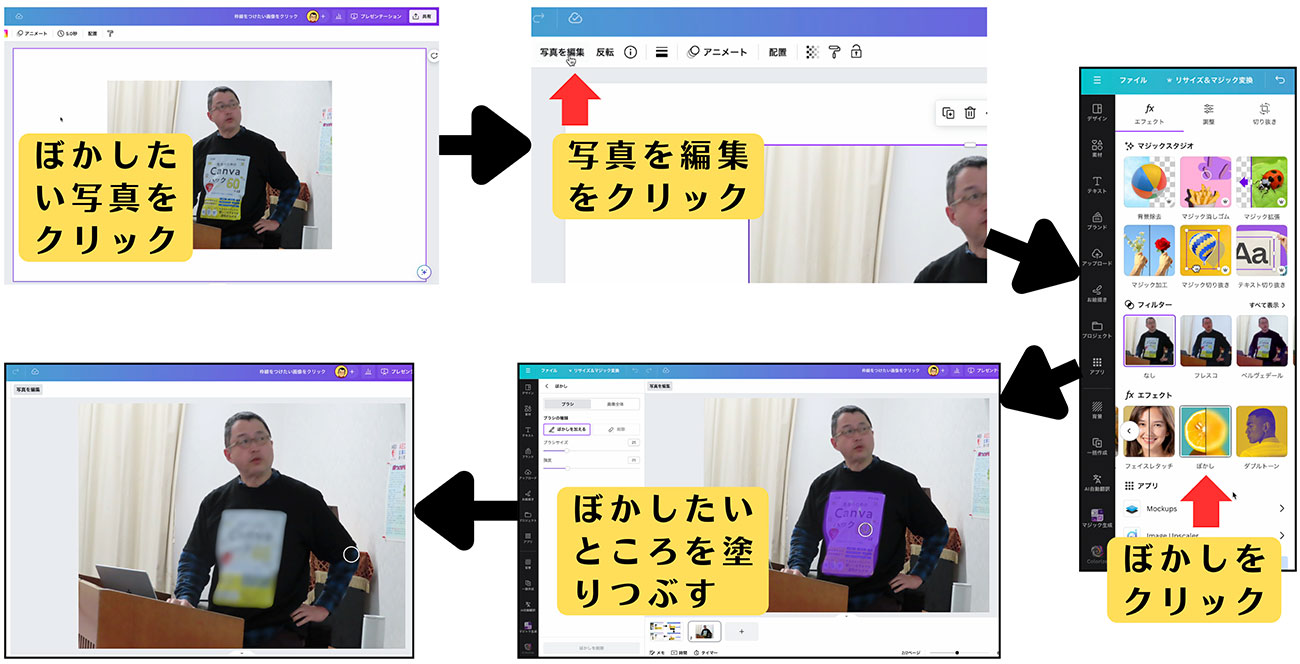Click the user avatar in first screenshot header
Viewport: 1300px width, 664px height.
click(313, 17)
